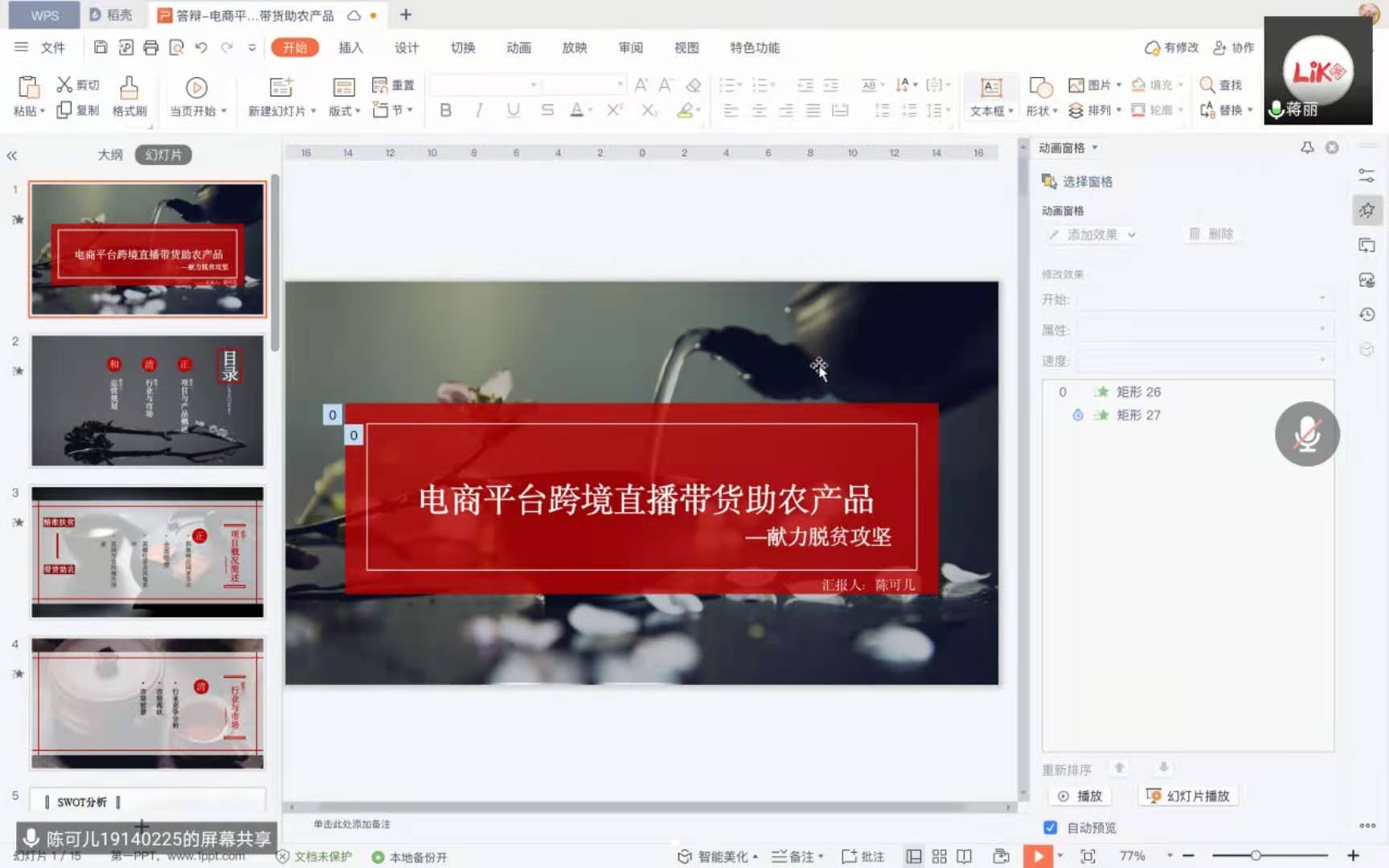Click the Underline formatting icon
The width and height of the screenshot is (1389, 868).
(x=513, y=110)
